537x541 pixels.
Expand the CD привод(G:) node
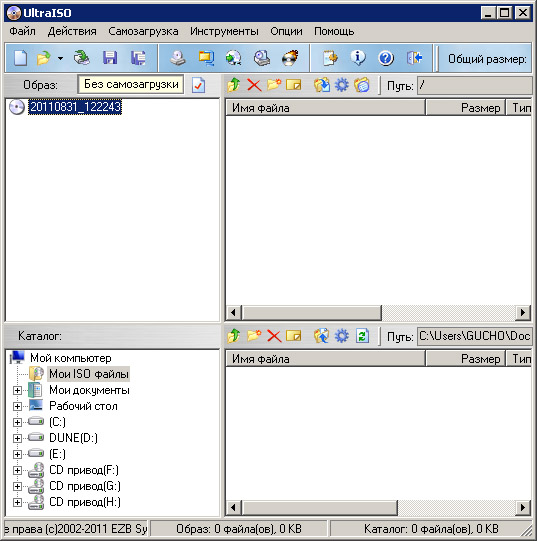click(17, 486)
